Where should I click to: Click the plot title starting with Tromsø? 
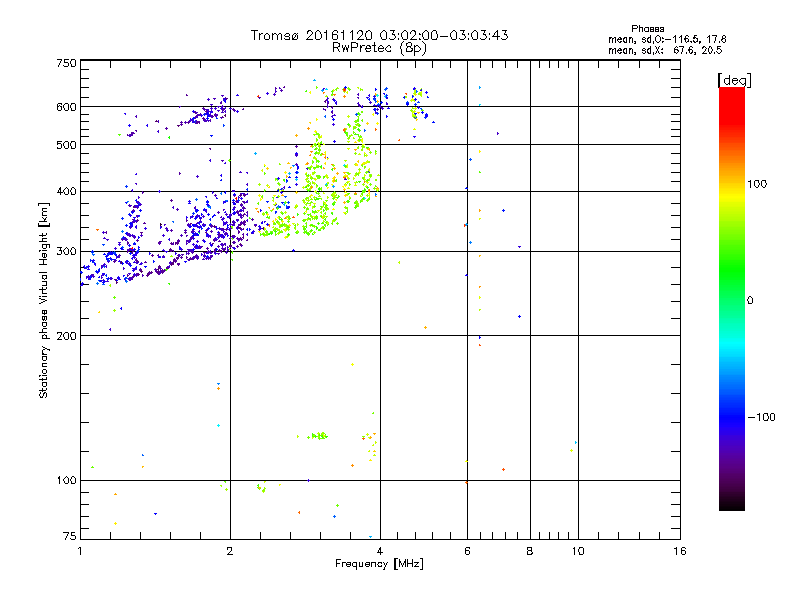point(380,35)
